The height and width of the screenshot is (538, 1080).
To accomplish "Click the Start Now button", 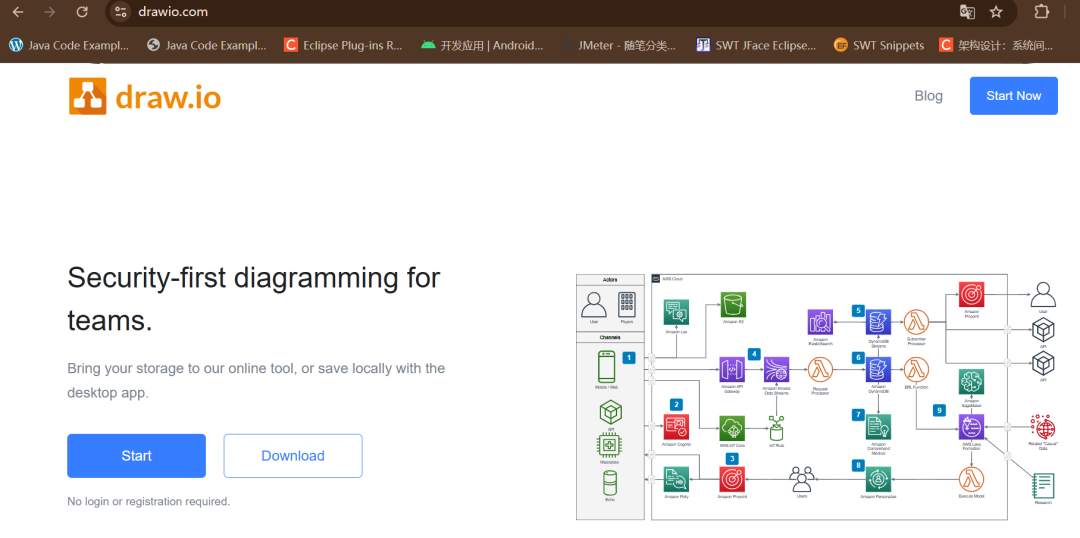I will [x=1013, y=96].
